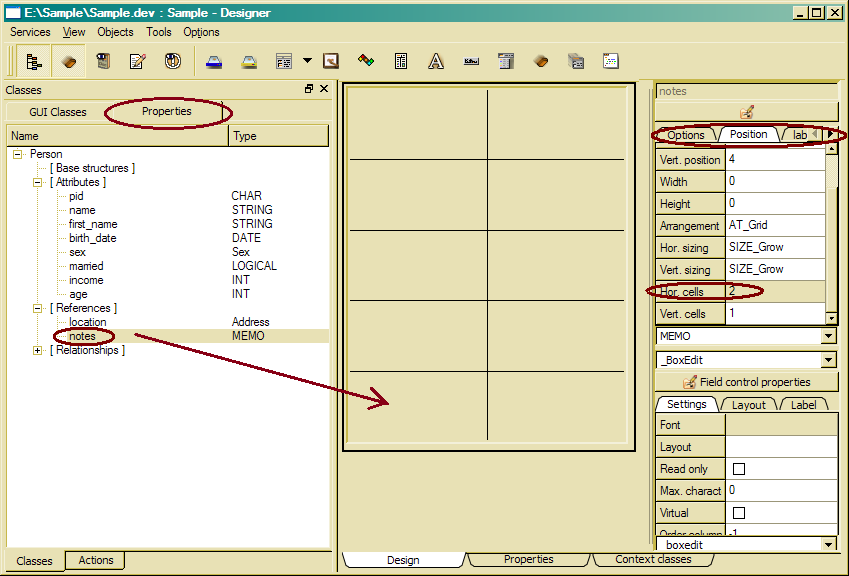This screenshot has width=849, height=576.
Task: Collapse the Person tree node
Action: (x=18, y=155)
